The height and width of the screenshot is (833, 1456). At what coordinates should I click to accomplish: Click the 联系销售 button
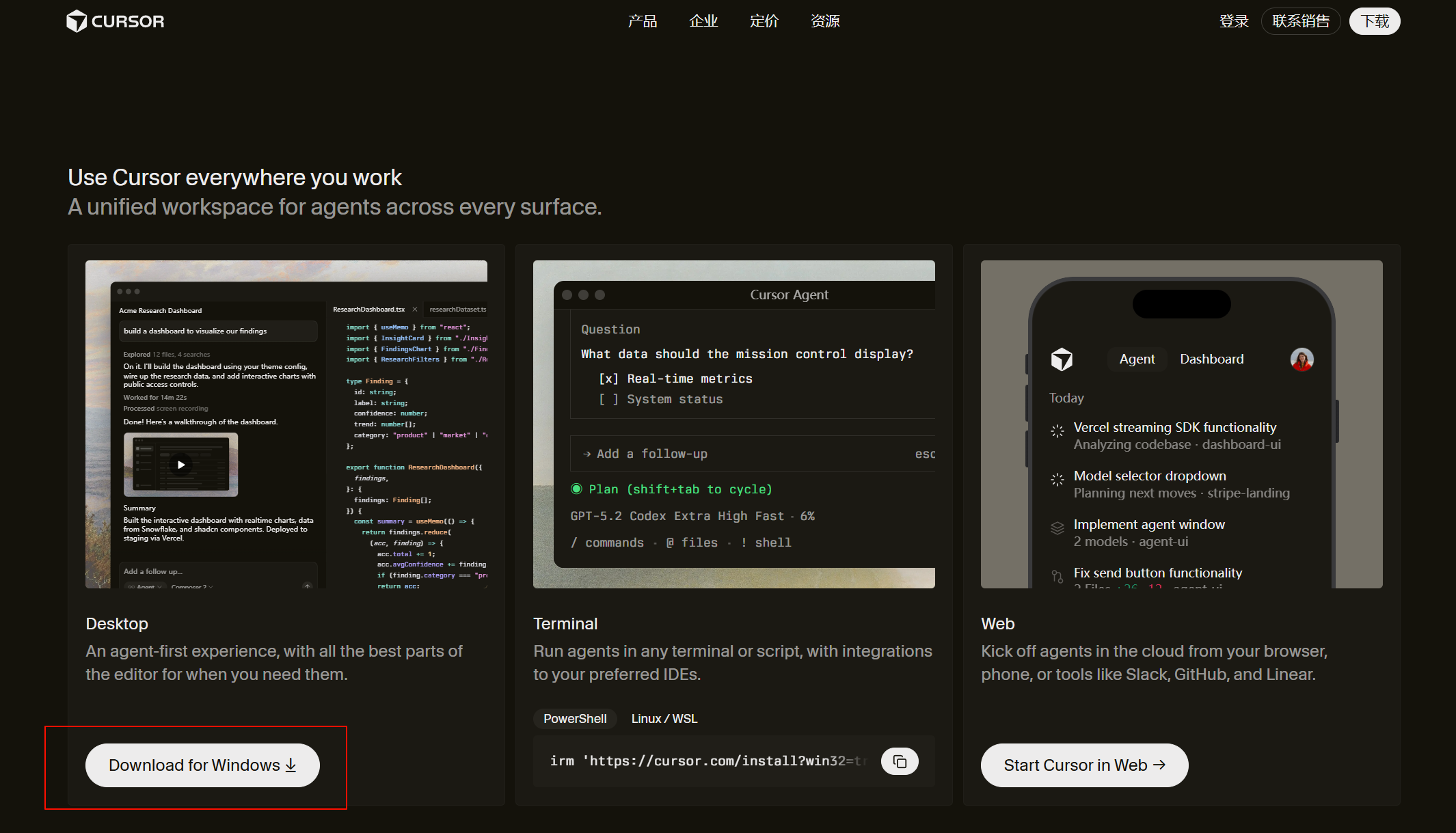[1301, 21]
